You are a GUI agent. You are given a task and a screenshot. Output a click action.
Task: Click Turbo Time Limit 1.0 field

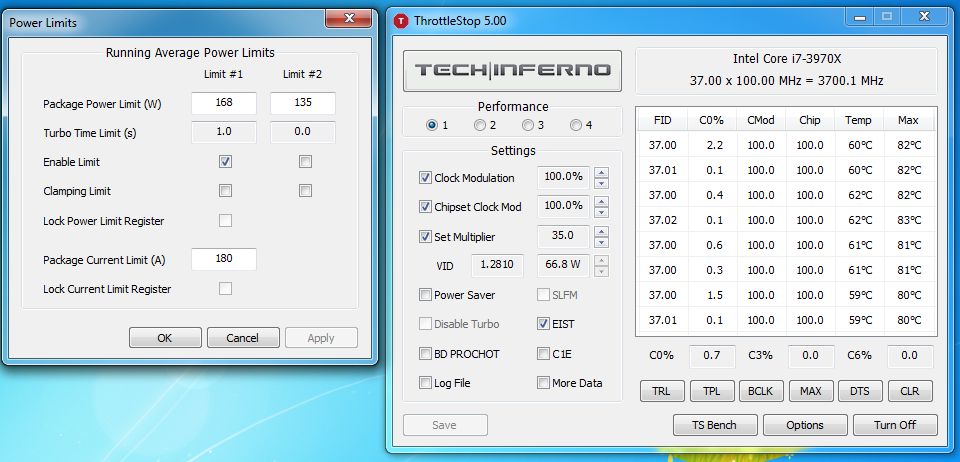click(224, 132)
